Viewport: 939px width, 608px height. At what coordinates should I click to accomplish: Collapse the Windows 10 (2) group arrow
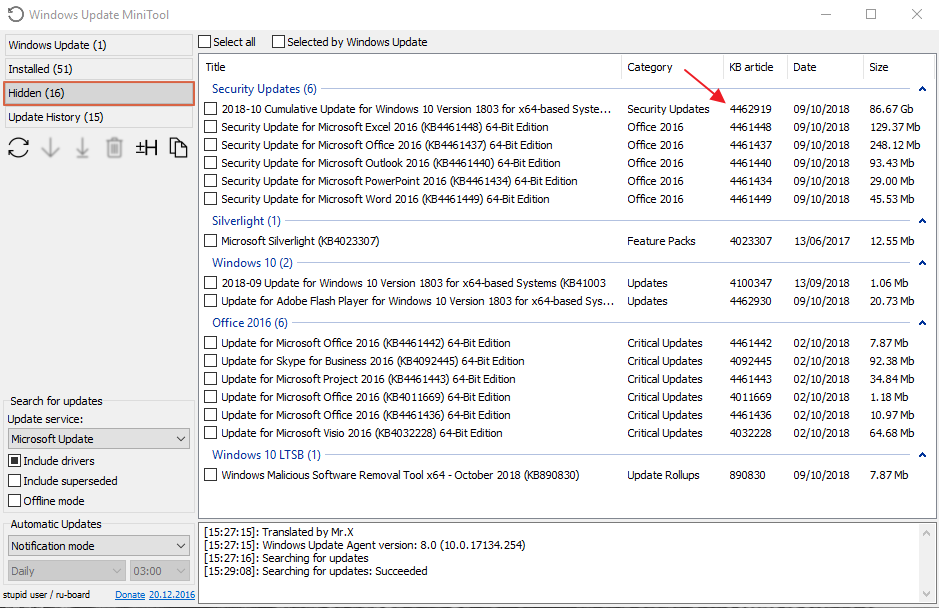tap(922, 262)
